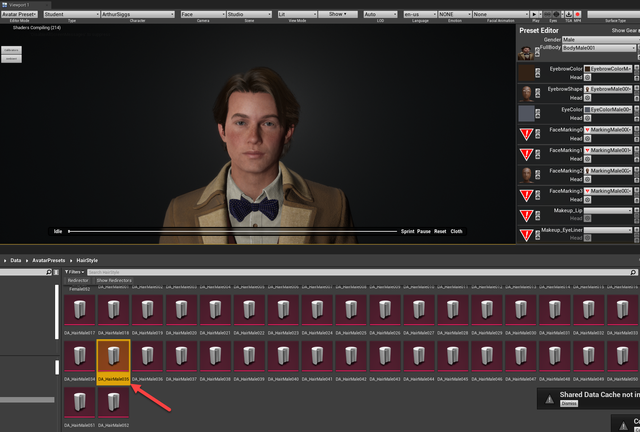This screenshot has height=432, width=640.
Task: Open the FullBody dropdown showing BodyMale001
Action: coord(599,48)
